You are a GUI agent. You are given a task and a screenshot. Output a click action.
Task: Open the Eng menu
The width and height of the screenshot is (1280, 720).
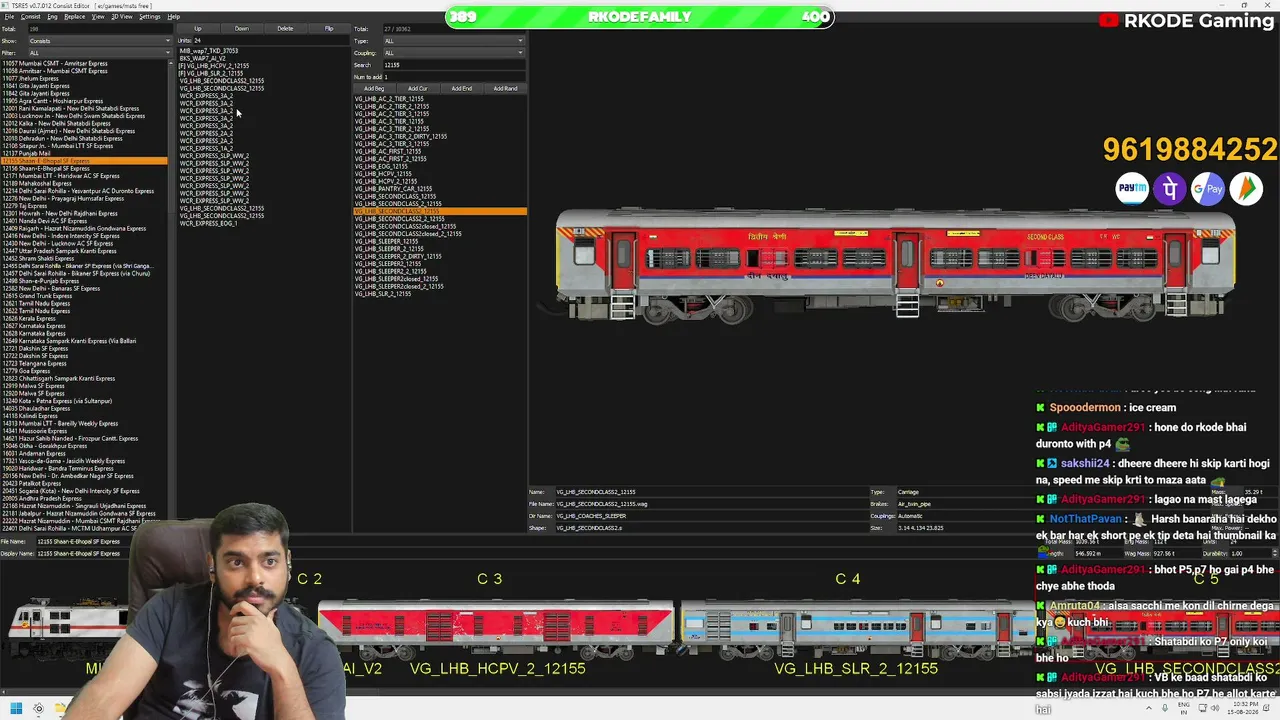point(52,17)
